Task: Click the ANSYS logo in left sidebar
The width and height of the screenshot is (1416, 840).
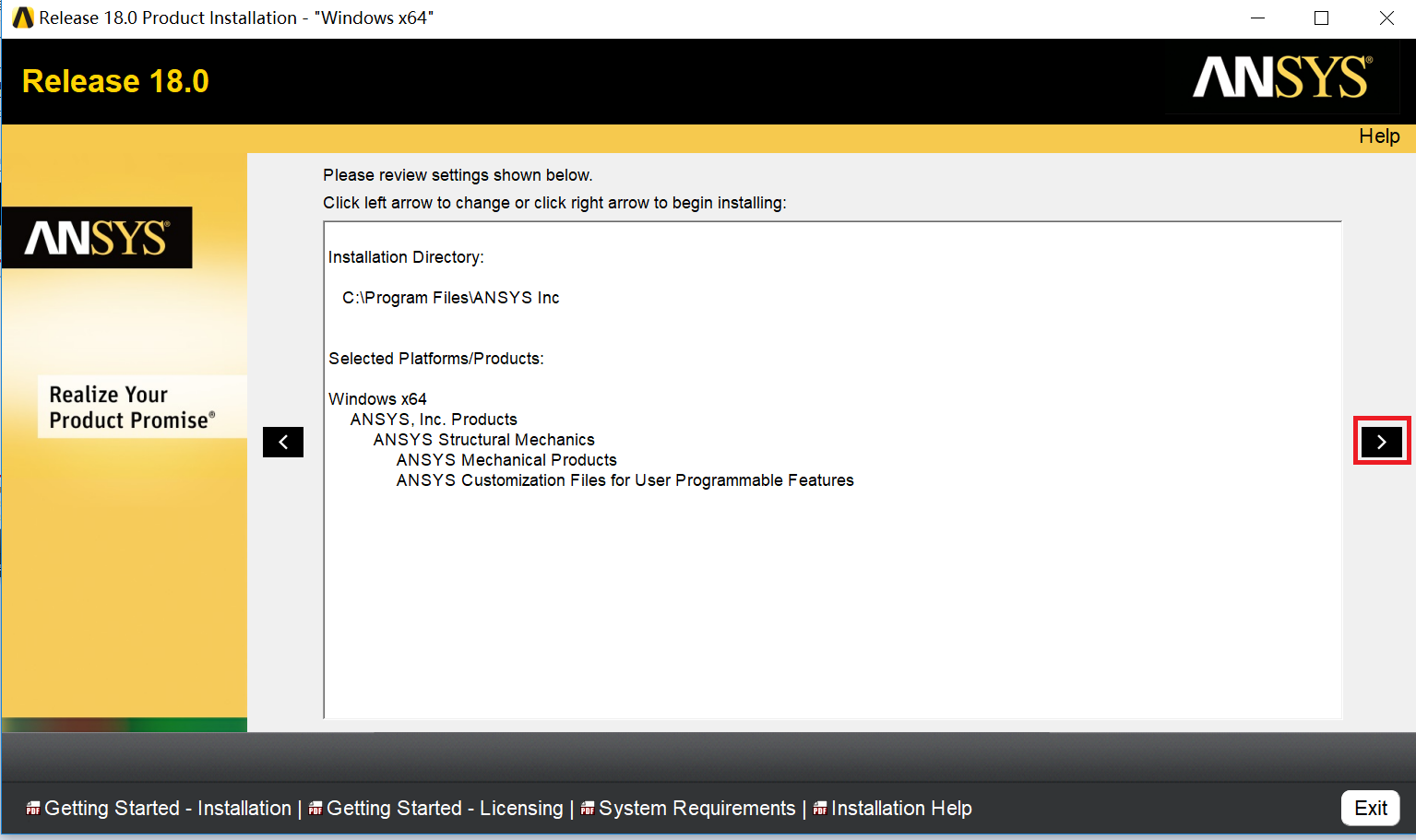Action: [97, 238]
